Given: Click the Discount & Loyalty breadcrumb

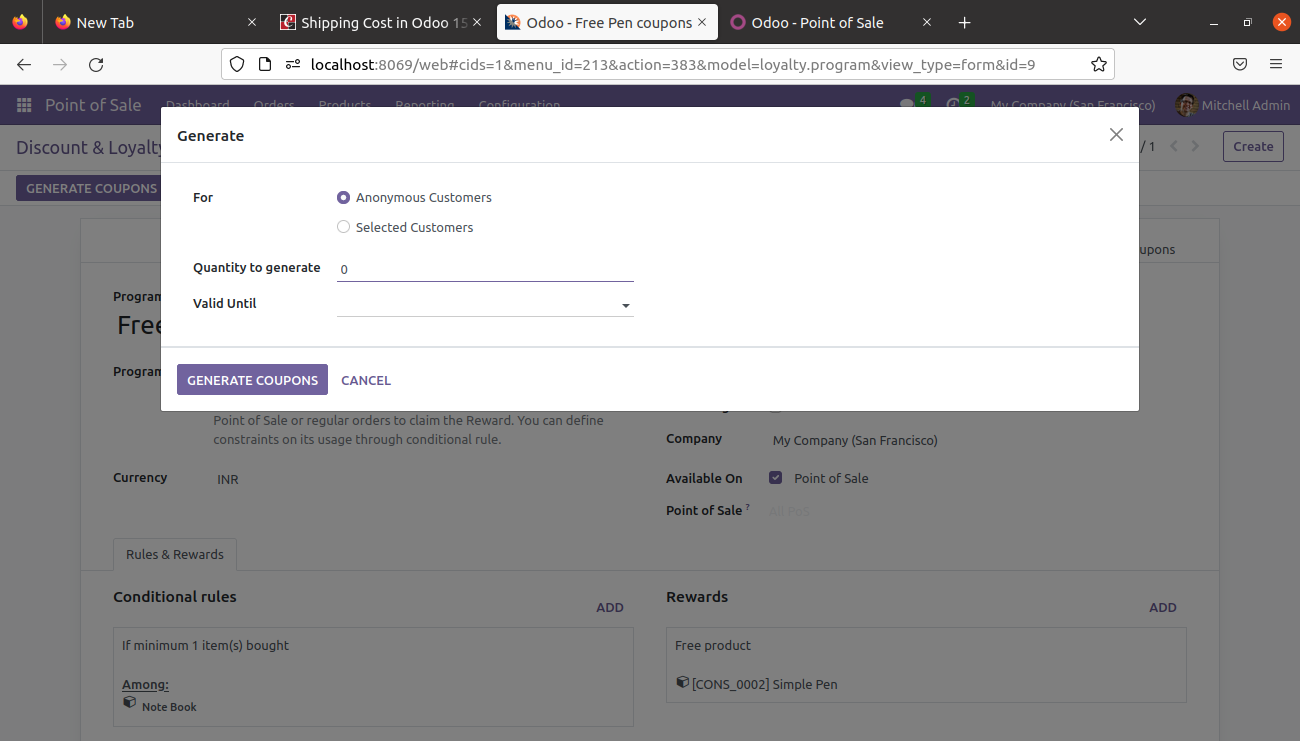Looking at the screenshot, I should pyautogui.click(x=89, y=148).
